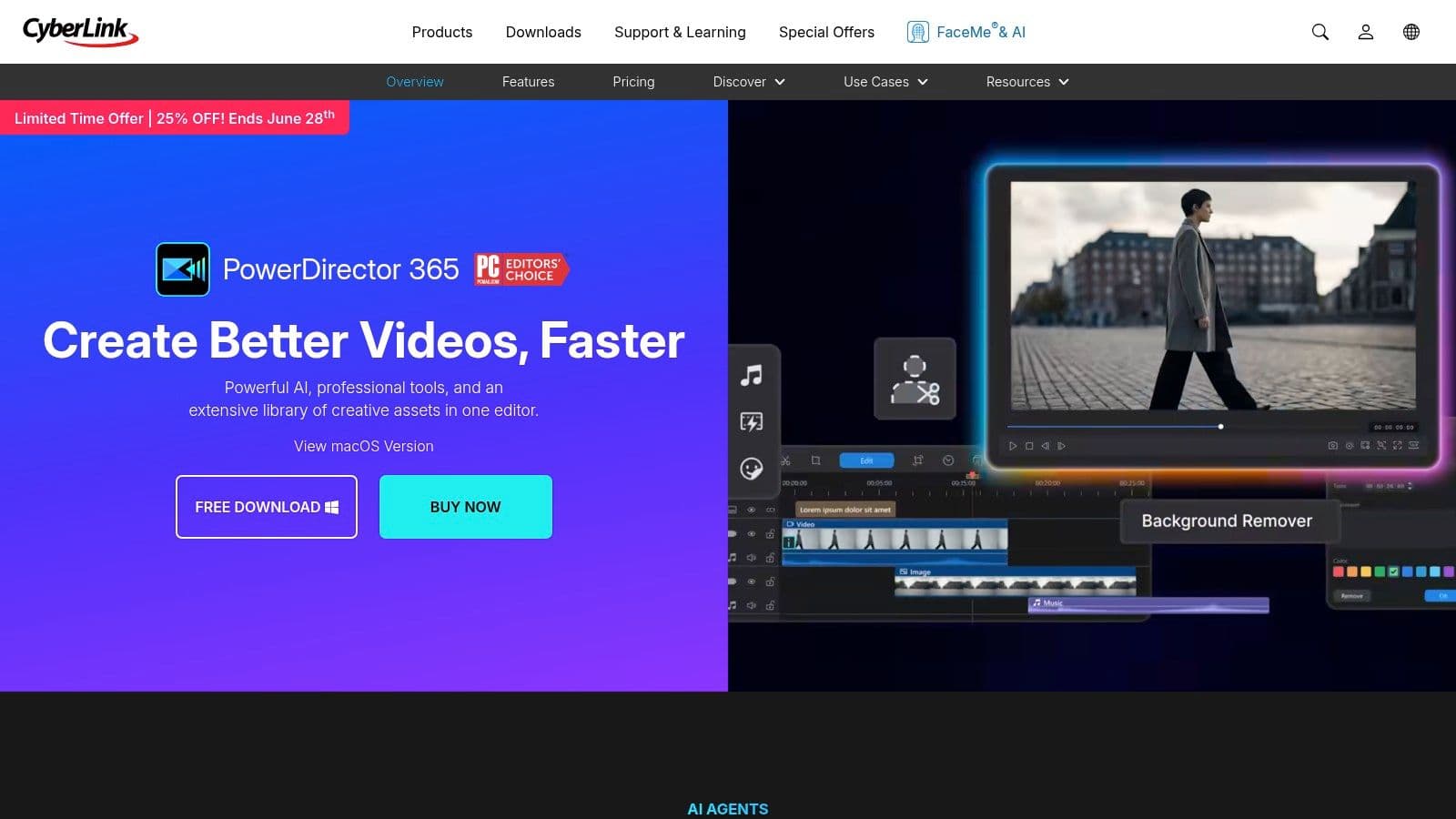Image resolution: width=1456 pixels, height=819 pixels.
Task: Click the next frame button in preview
Action: 1061,446
